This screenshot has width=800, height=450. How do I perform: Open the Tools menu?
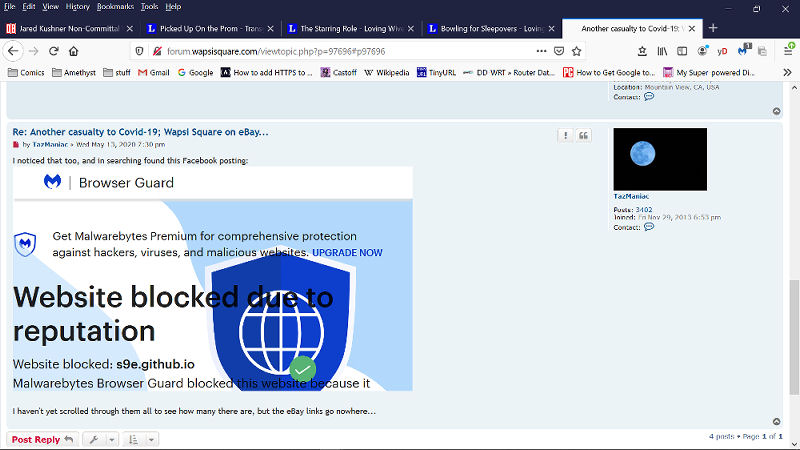(x=149, y=7)
